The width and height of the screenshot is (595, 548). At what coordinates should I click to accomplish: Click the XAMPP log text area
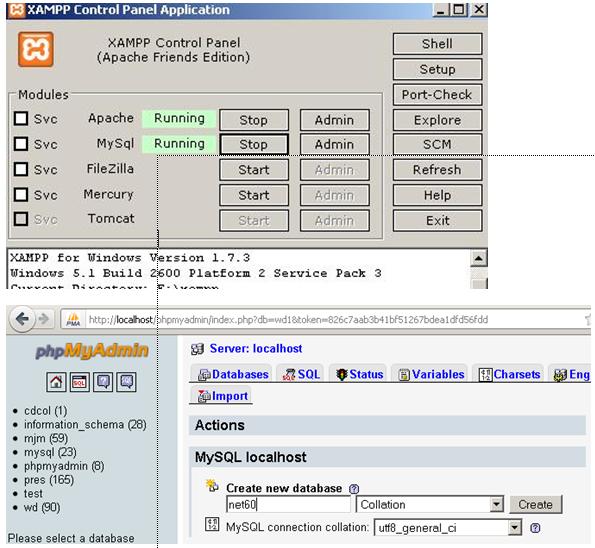coord(238,269)
